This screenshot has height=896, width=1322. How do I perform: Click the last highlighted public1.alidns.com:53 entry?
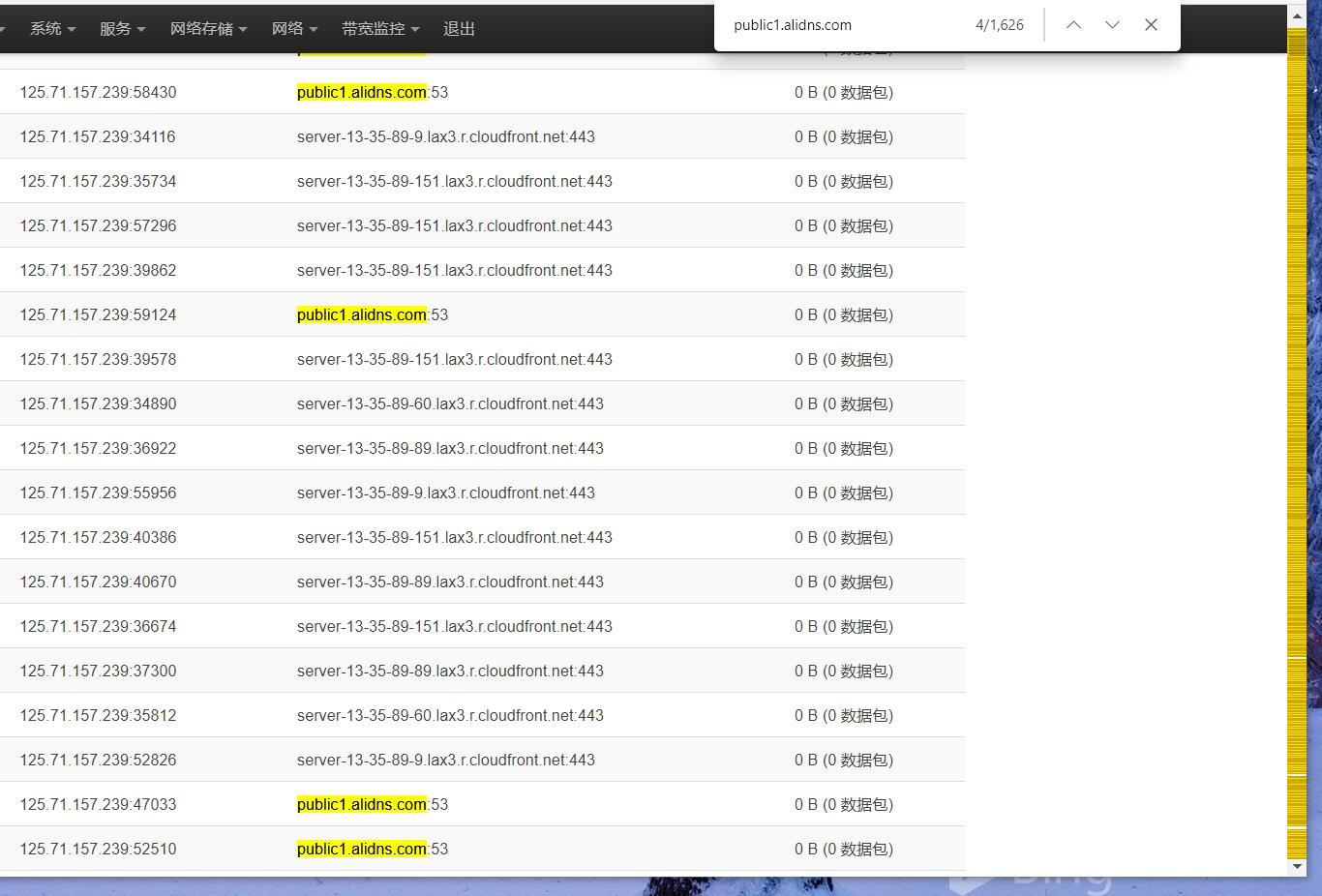361,849
